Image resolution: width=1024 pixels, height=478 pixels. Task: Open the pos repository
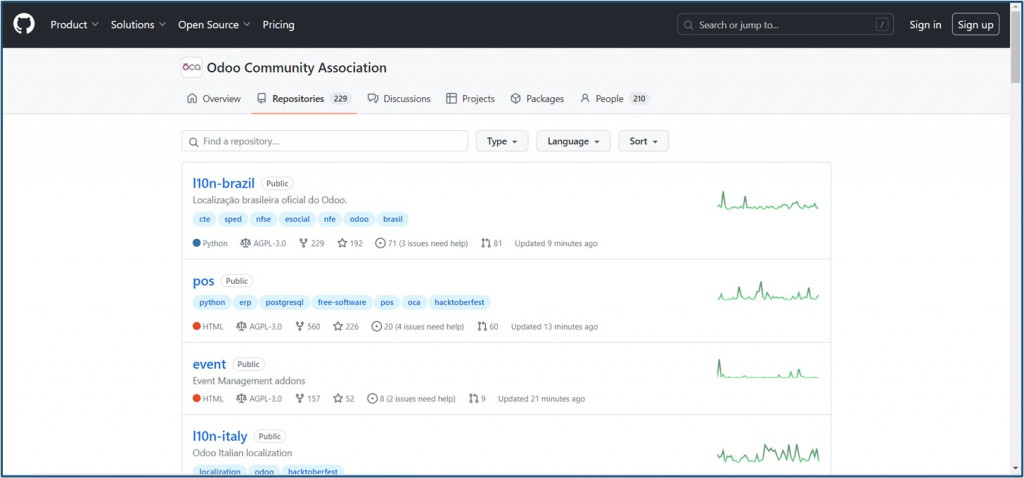click(203, 281)
